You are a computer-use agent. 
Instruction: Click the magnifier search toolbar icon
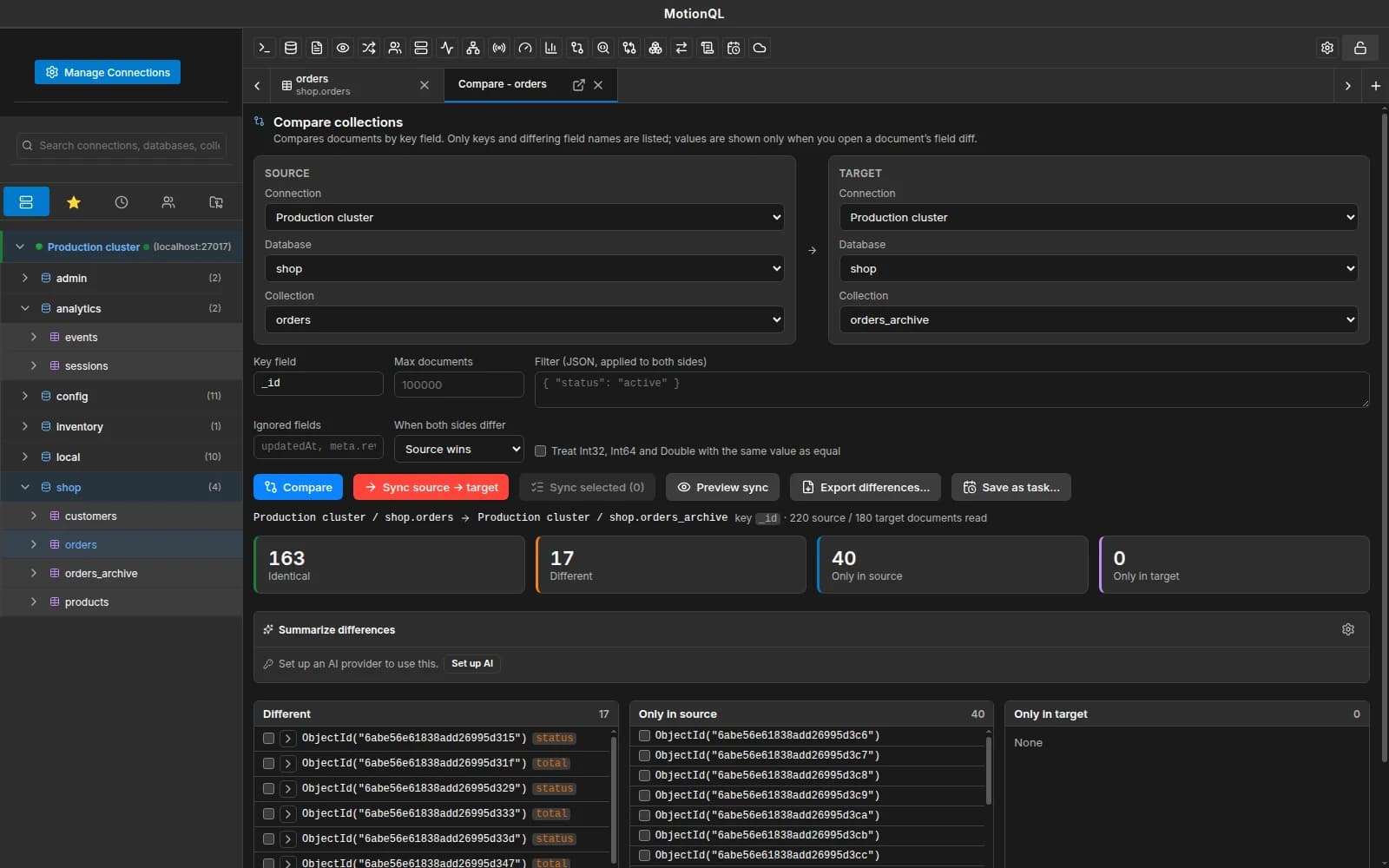tap(603, 48)
